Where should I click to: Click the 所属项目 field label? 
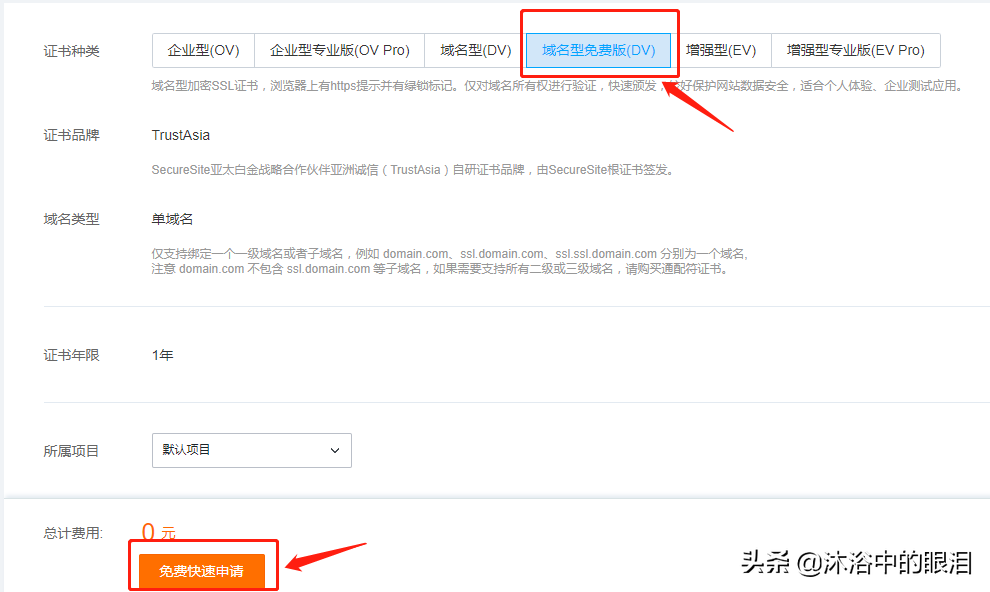click(x=72, y=451)
